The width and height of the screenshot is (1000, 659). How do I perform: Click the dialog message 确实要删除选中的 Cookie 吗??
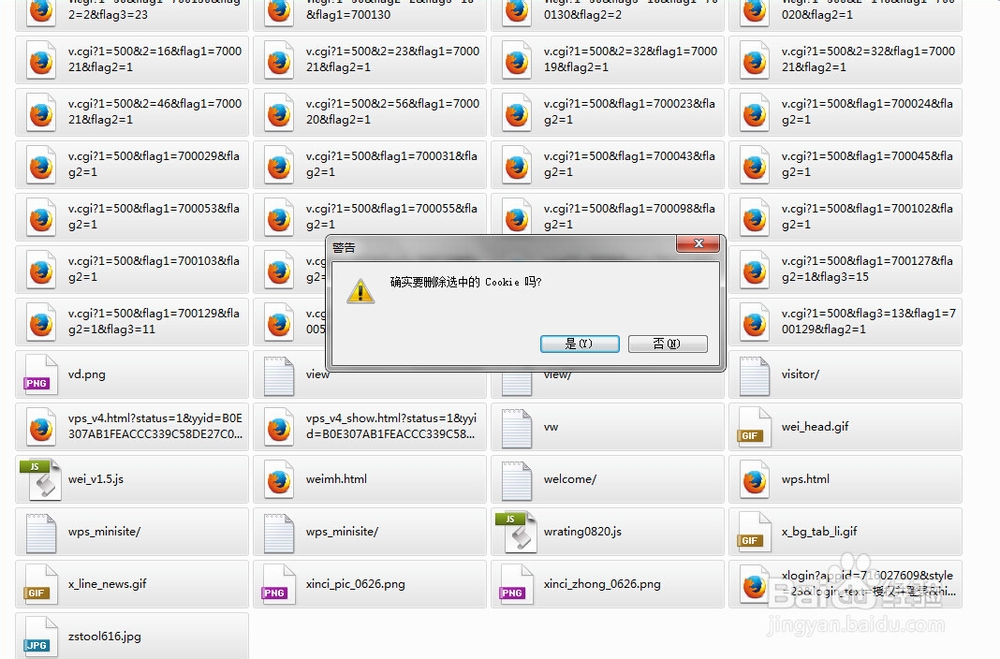coord(466,282)
